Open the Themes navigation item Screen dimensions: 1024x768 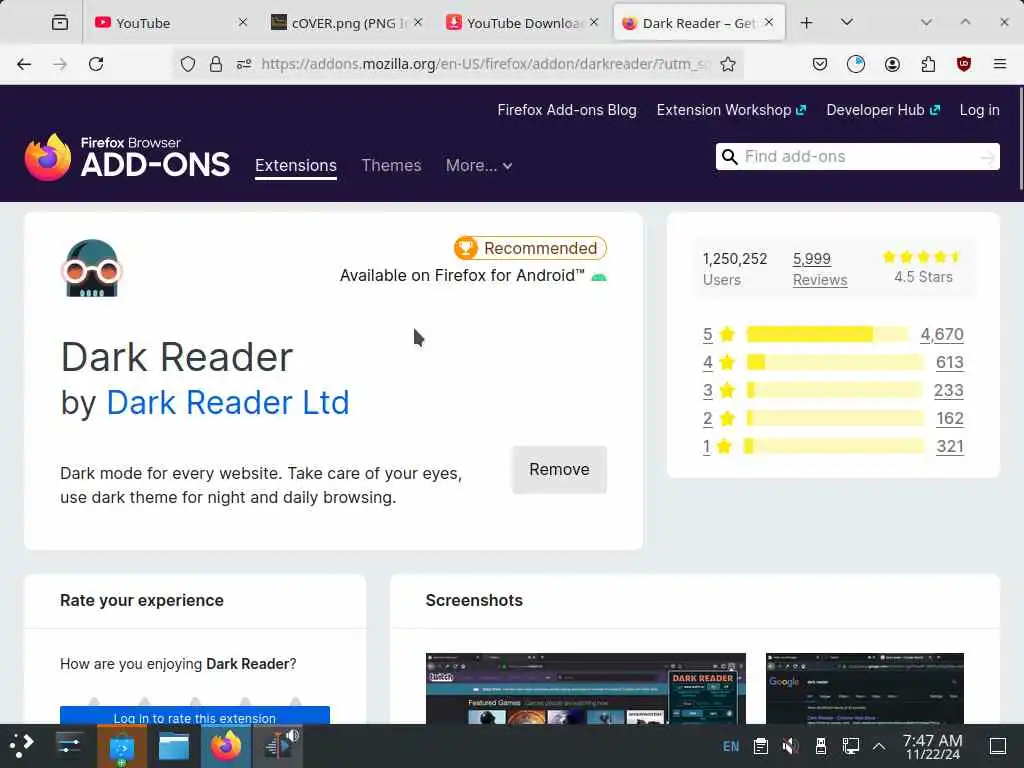pyautogui.click(x=391, y=166)
